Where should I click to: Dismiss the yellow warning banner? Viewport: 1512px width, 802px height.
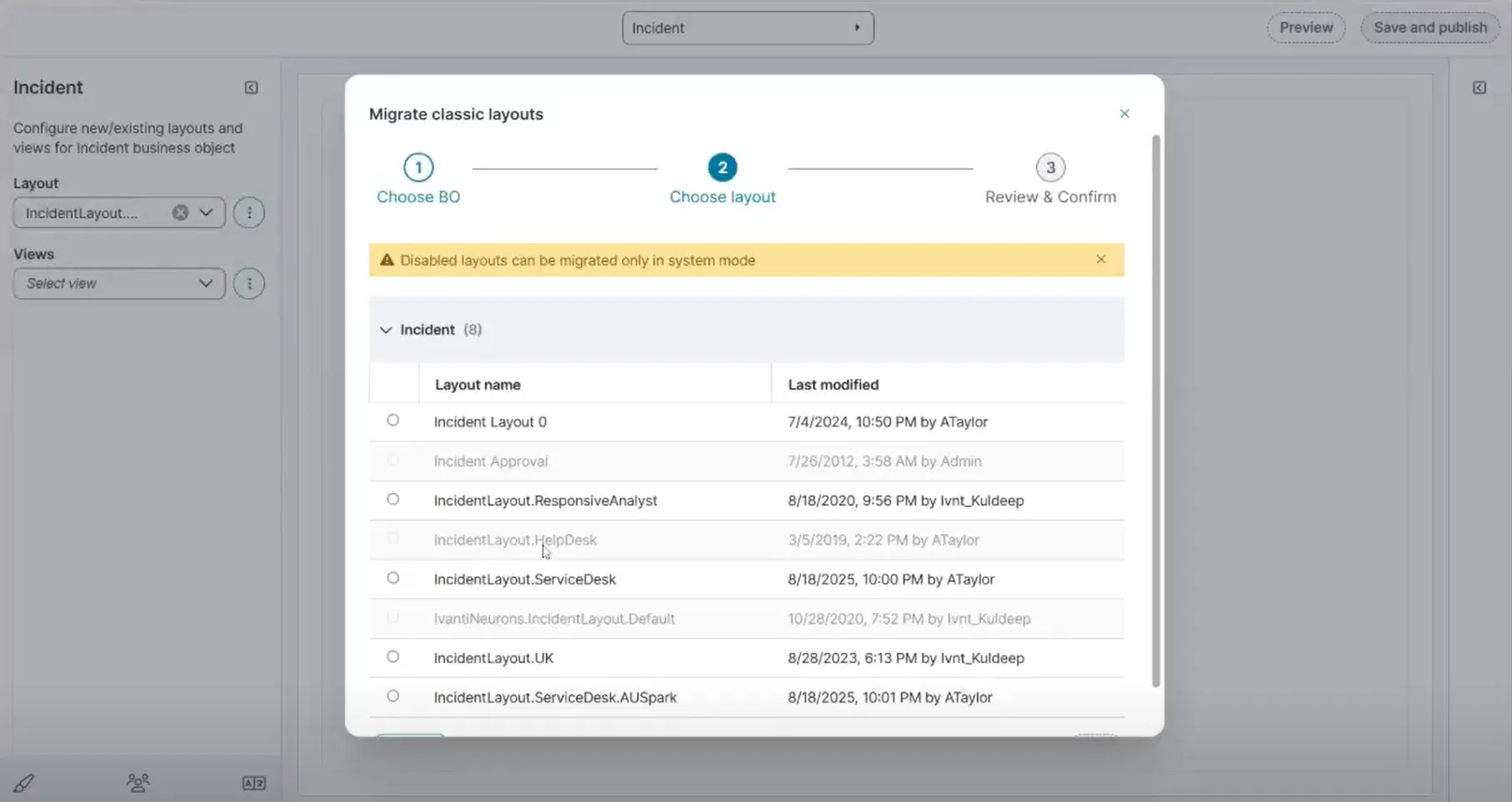[x=1100, y=259]
